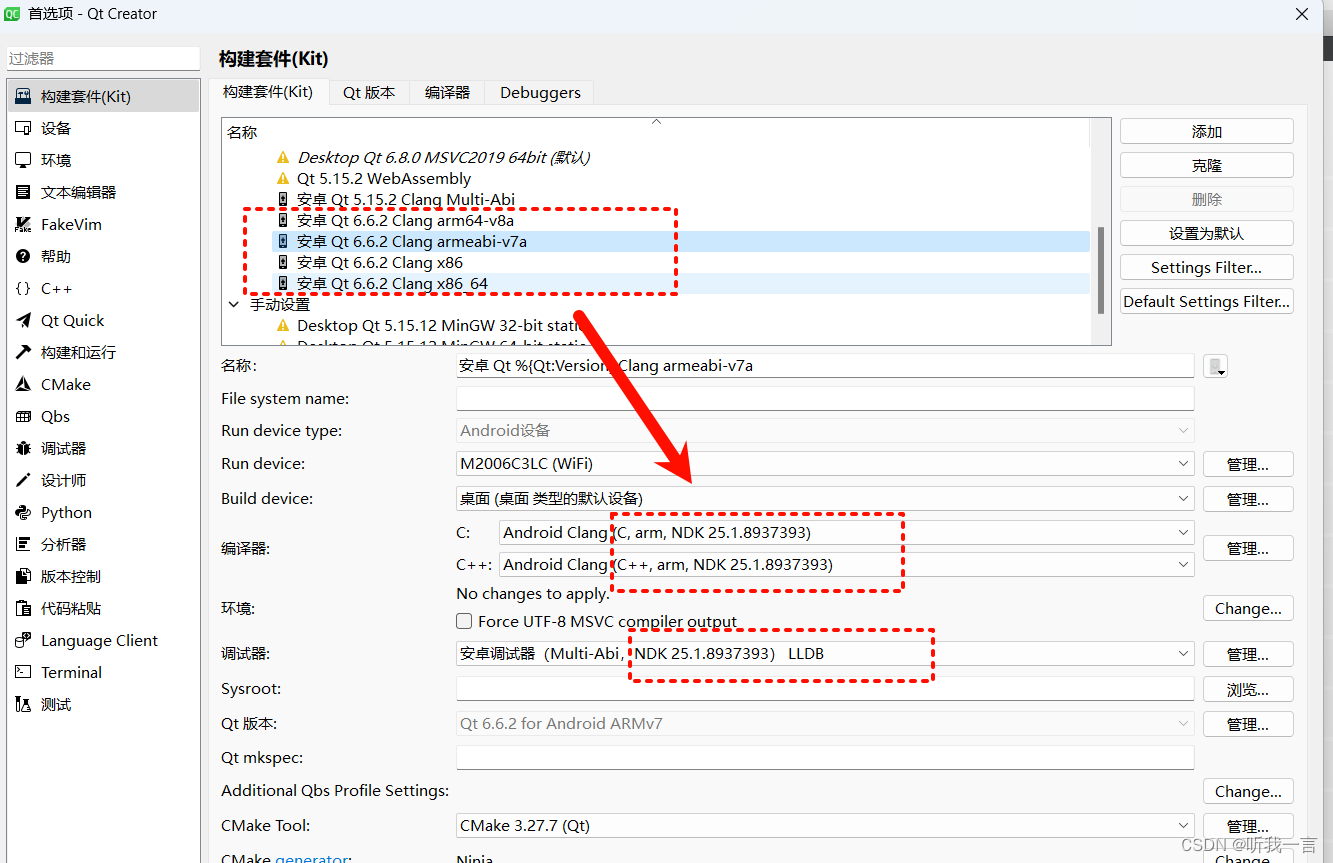Viewport: 1333px width, 863px height.
Task: Open the 构建和运行 settings category
Action: (x=103, y=352)
